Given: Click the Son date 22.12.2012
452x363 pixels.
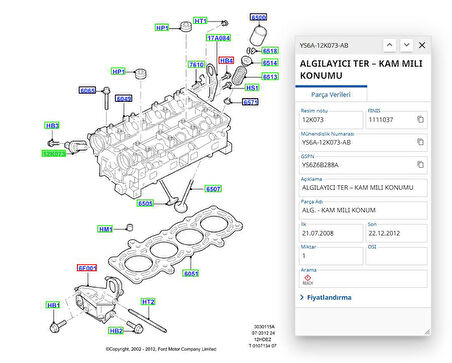Looking at the screenshot, I should click(x=397, y=233).
